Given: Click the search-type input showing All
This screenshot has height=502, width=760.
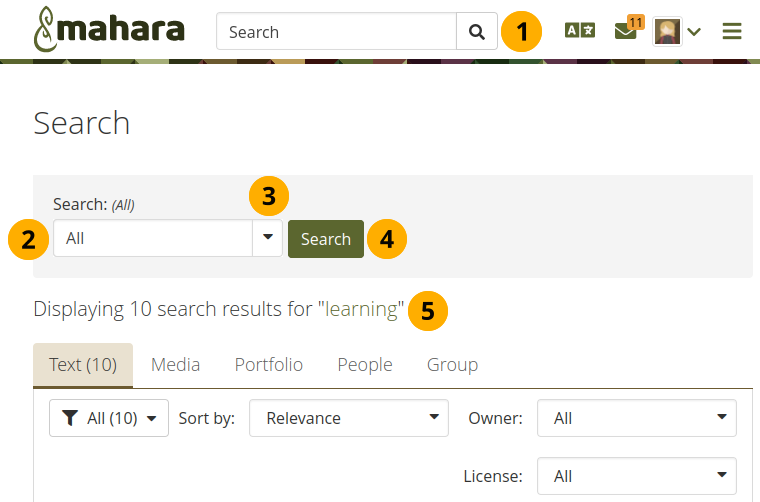Looking at the screenshot, I should (153, 239).
